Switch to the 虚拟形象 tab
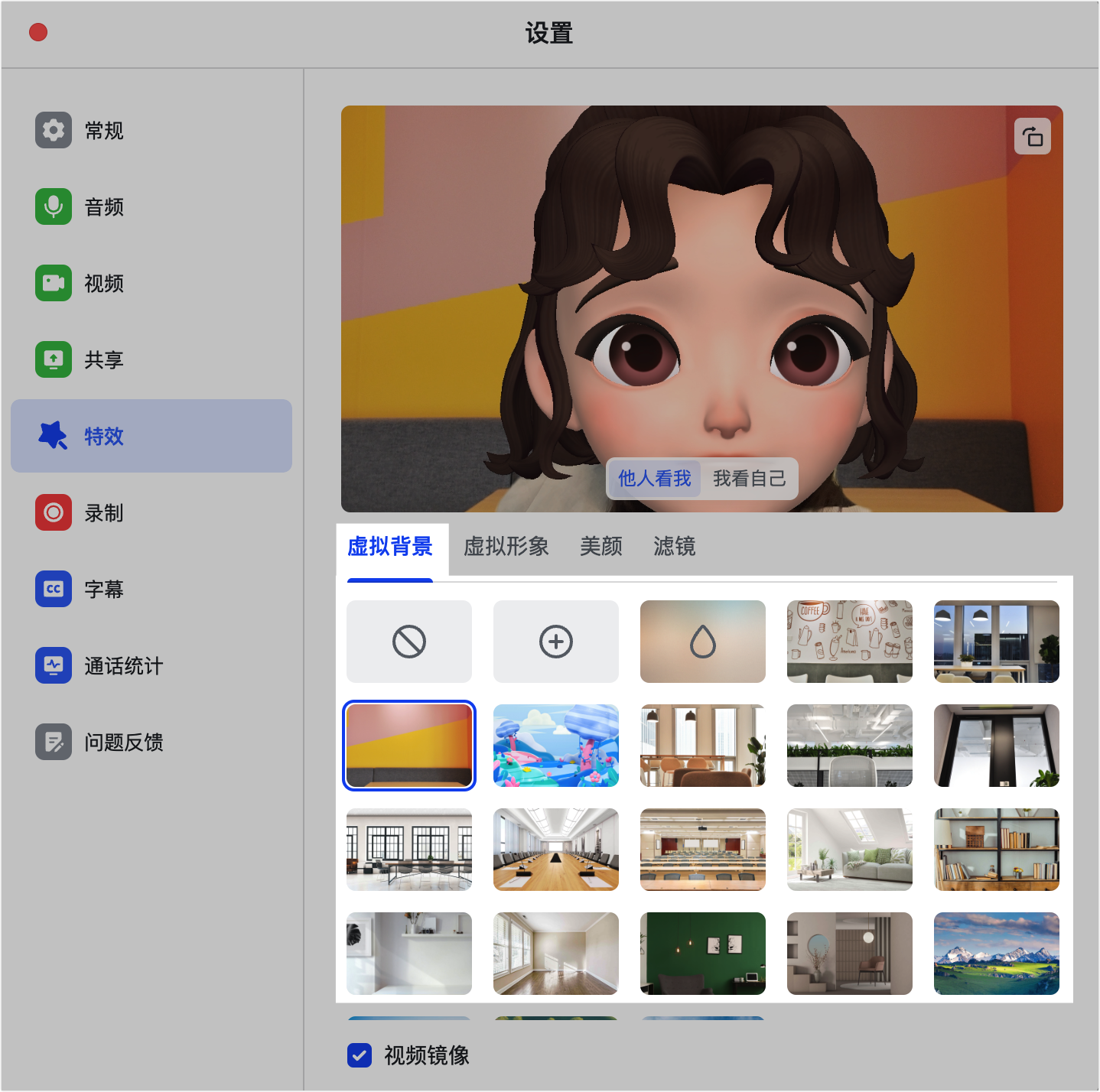The width and height of the screenshot is (1100, 1092). 506,546
